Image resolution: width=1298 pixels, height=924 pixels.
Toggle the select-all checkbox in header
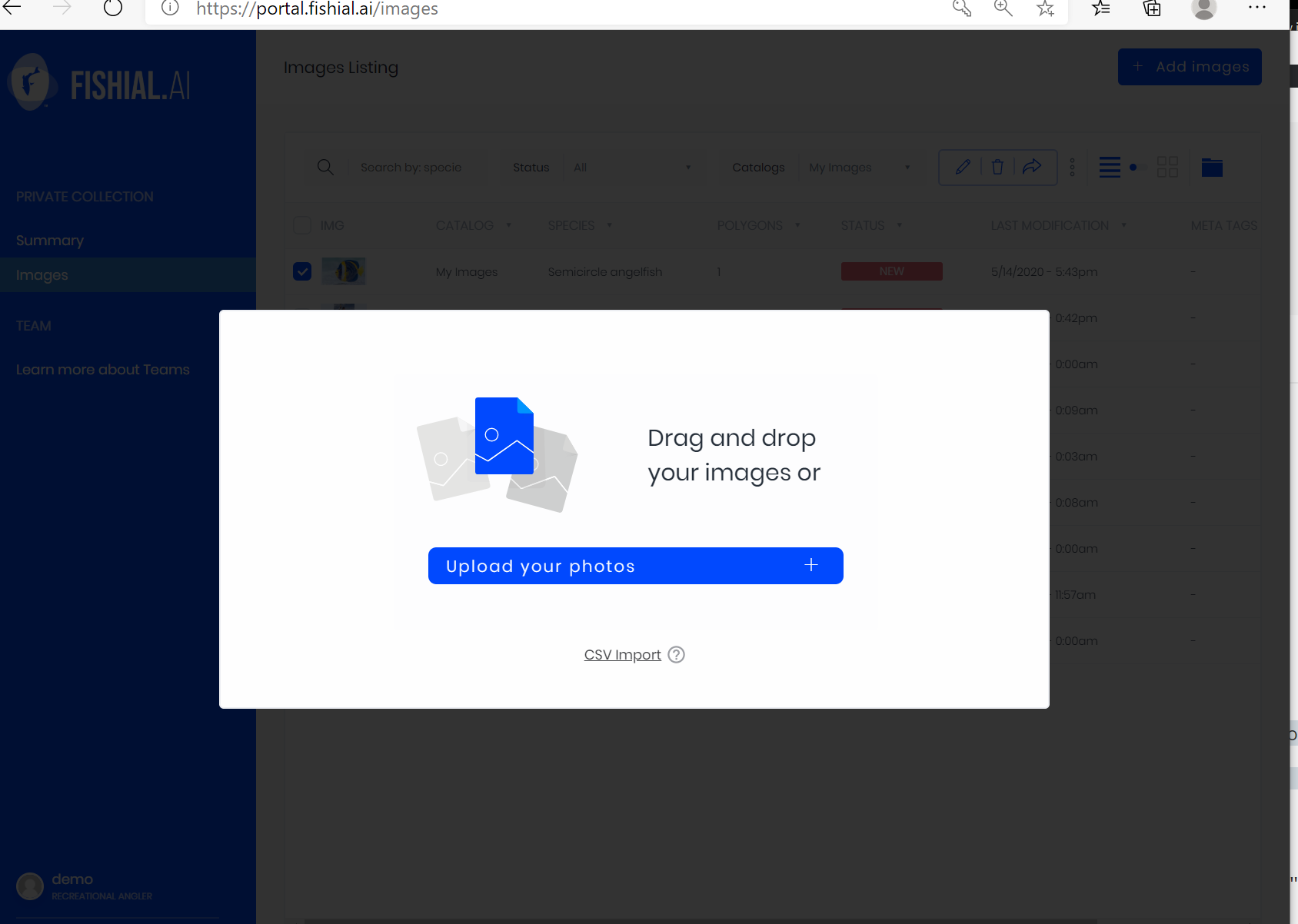(302, 225)
